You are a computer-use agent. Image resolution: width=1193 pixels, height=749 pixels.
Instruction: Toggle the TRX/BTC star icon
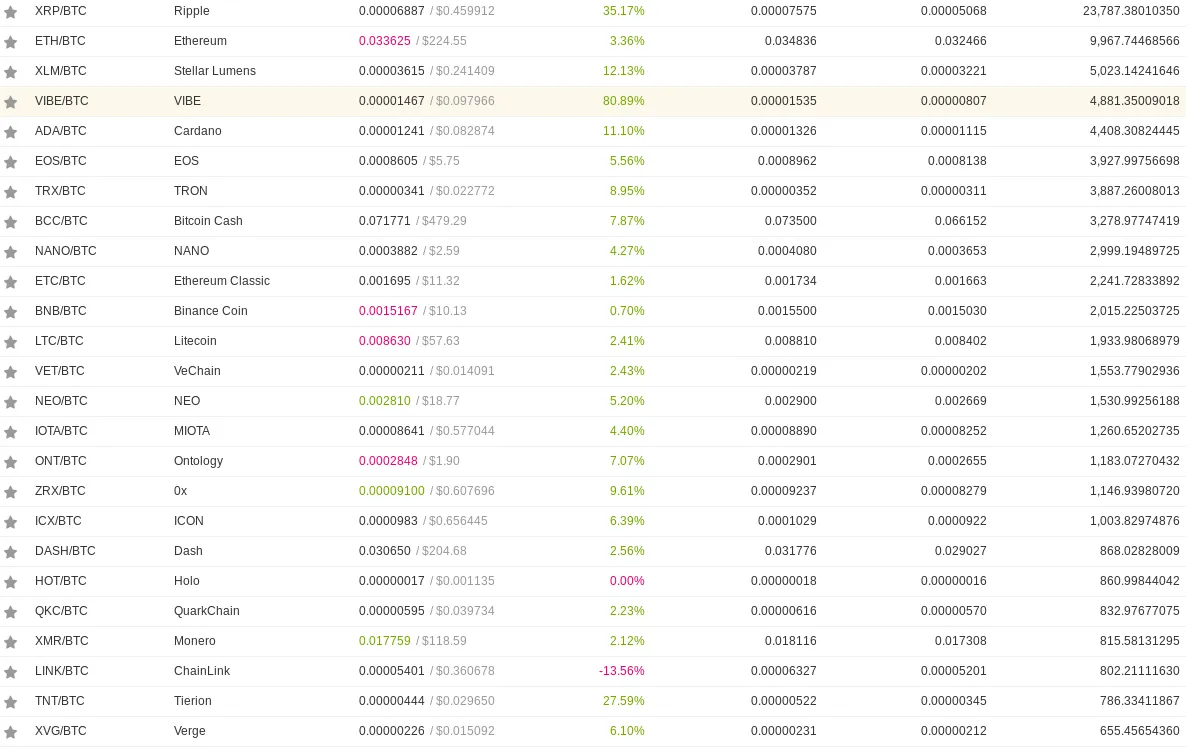coord(11,193)
